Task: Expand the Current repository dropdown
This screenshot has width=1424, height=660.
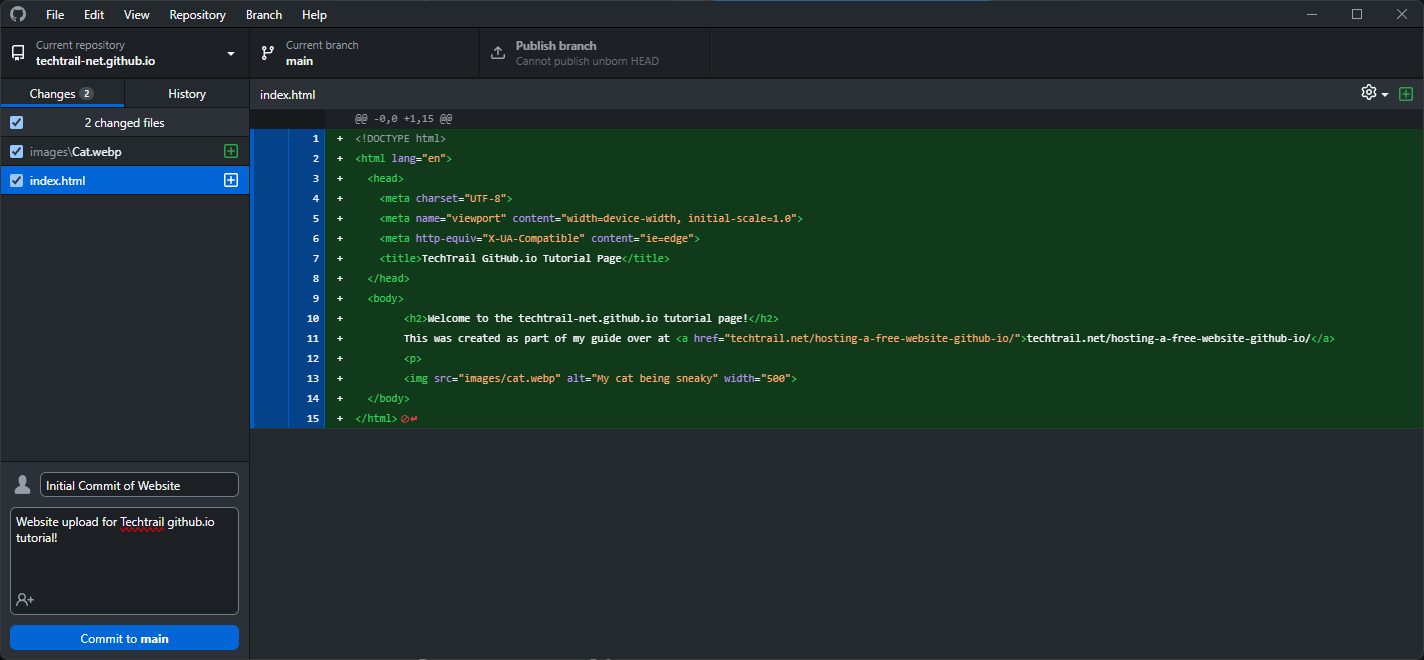Action: tap(125, 53)
